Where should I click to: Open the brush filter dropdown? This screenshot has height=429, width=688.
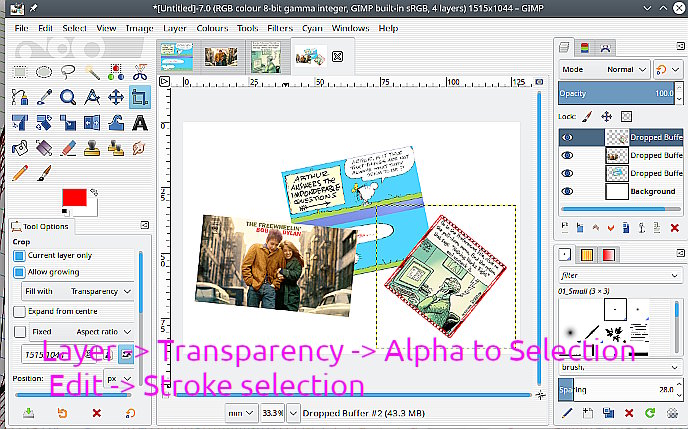[620, 275]
